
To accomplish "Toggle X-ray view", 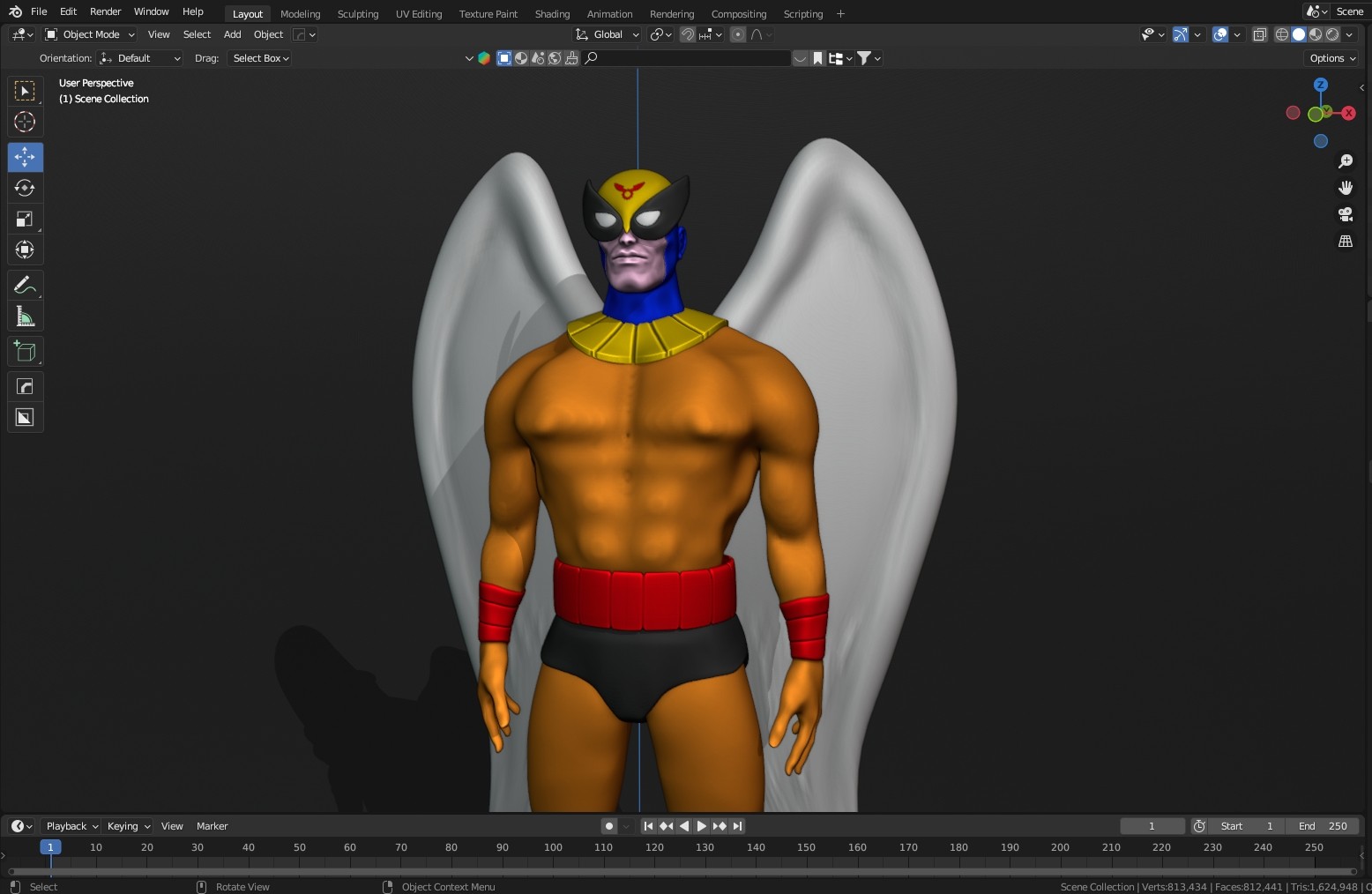I will pos(1260,34).
